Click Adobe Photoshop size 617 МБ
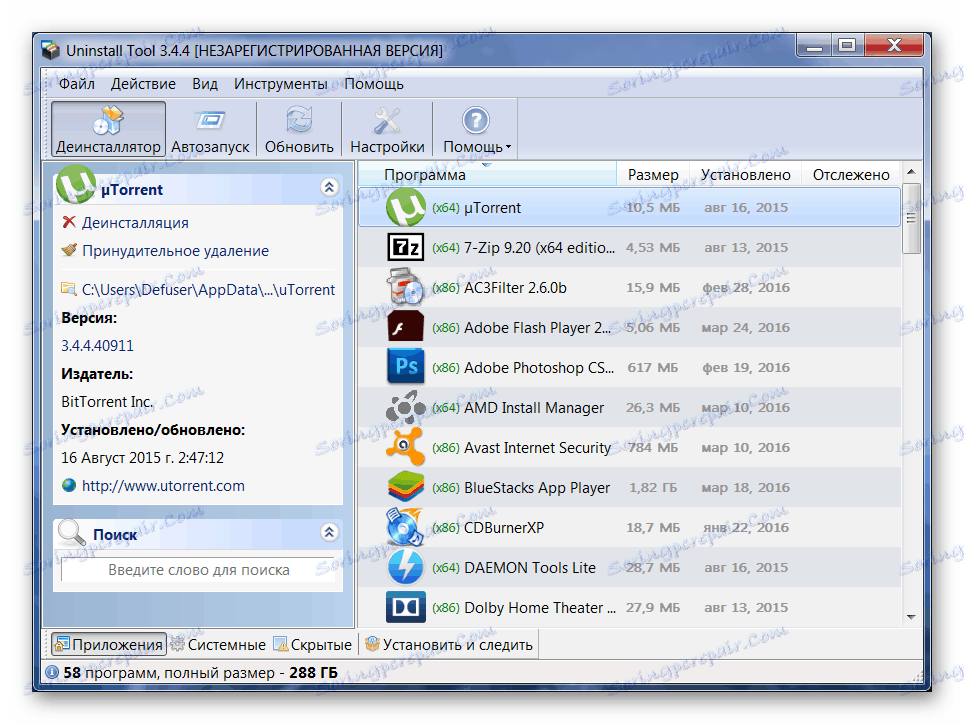 click(x=653, y=368)
